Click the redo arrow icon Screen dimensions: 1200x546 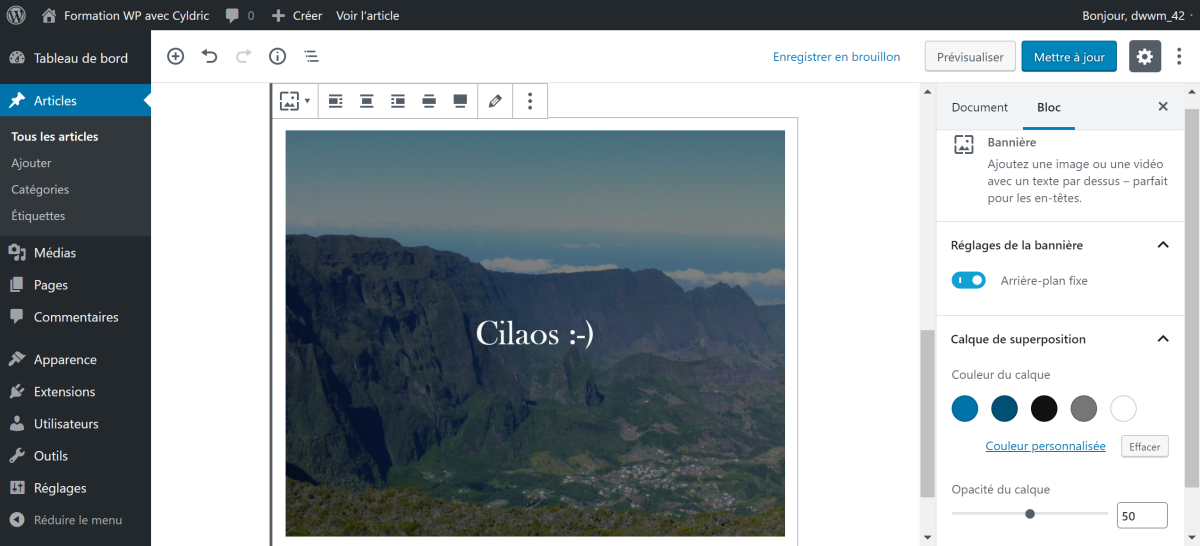[x=243, y=57]
